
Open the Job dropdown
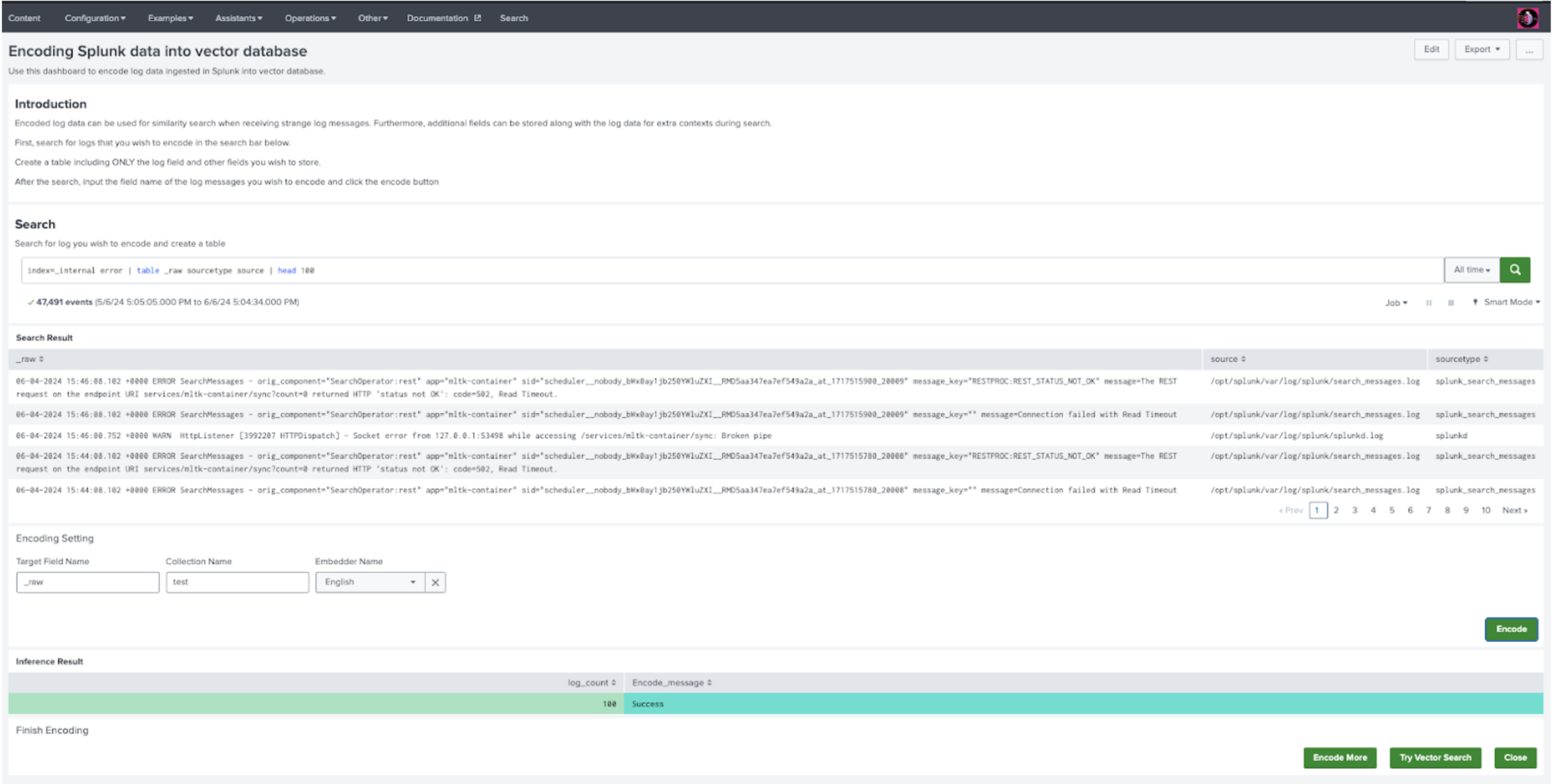click(x=1396, y=303)
